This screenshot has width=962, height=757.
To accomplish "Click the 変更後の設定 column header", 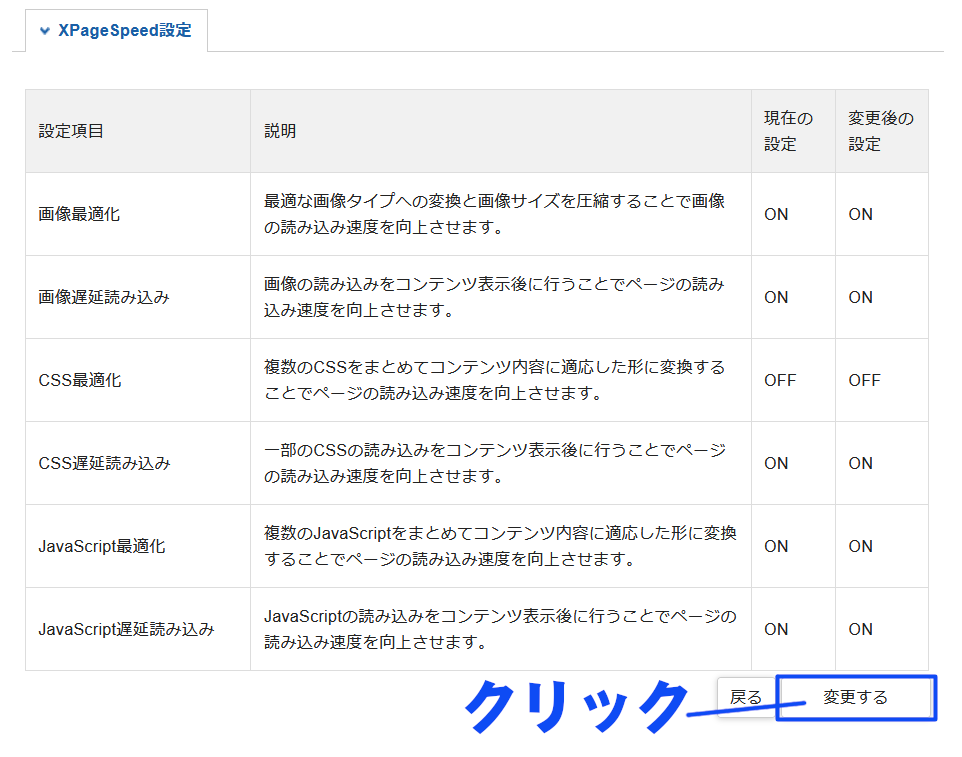I will pos(881,131).
